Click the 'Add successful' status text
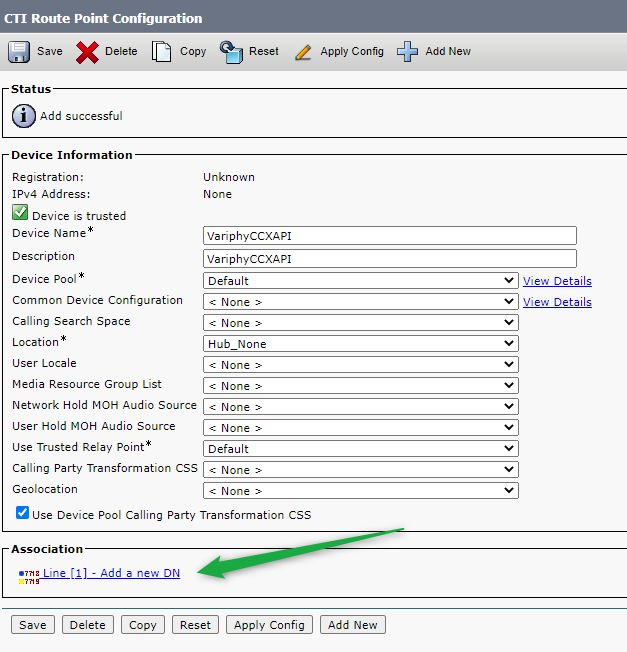 [x=81, y=116]
